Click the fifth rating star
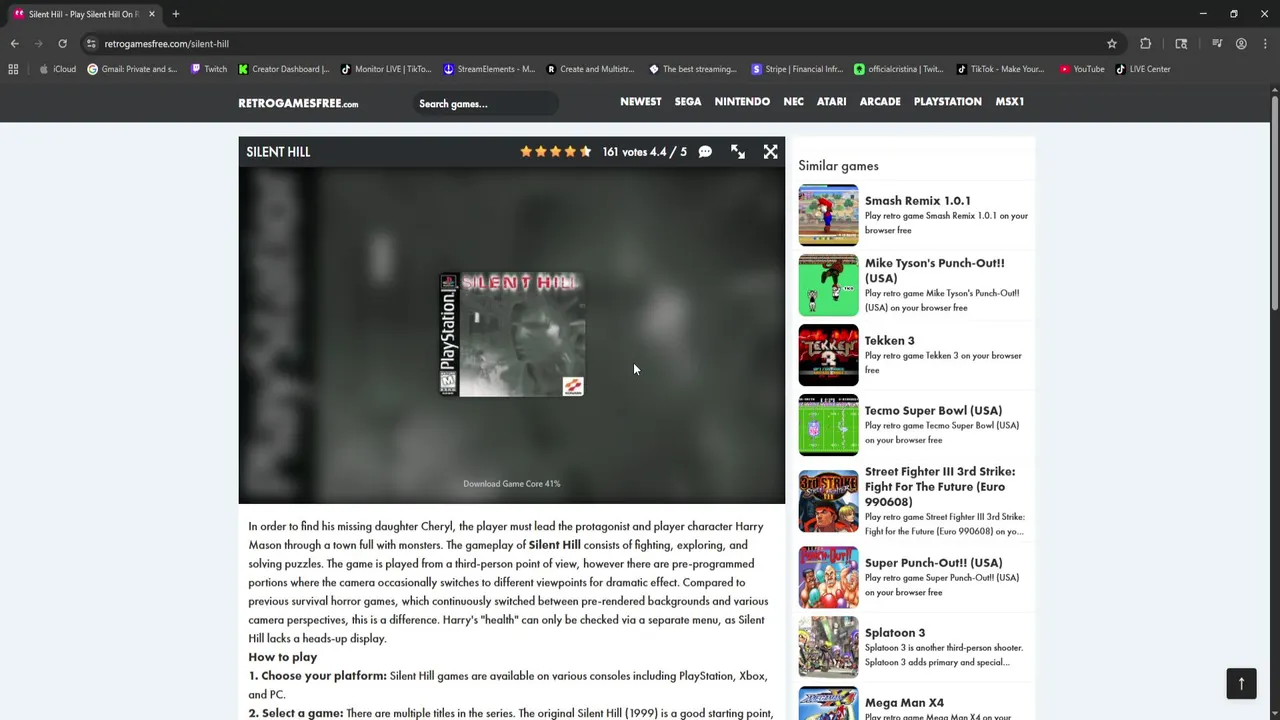Viewport: 1280px width, 720px height. click(586, 152)
